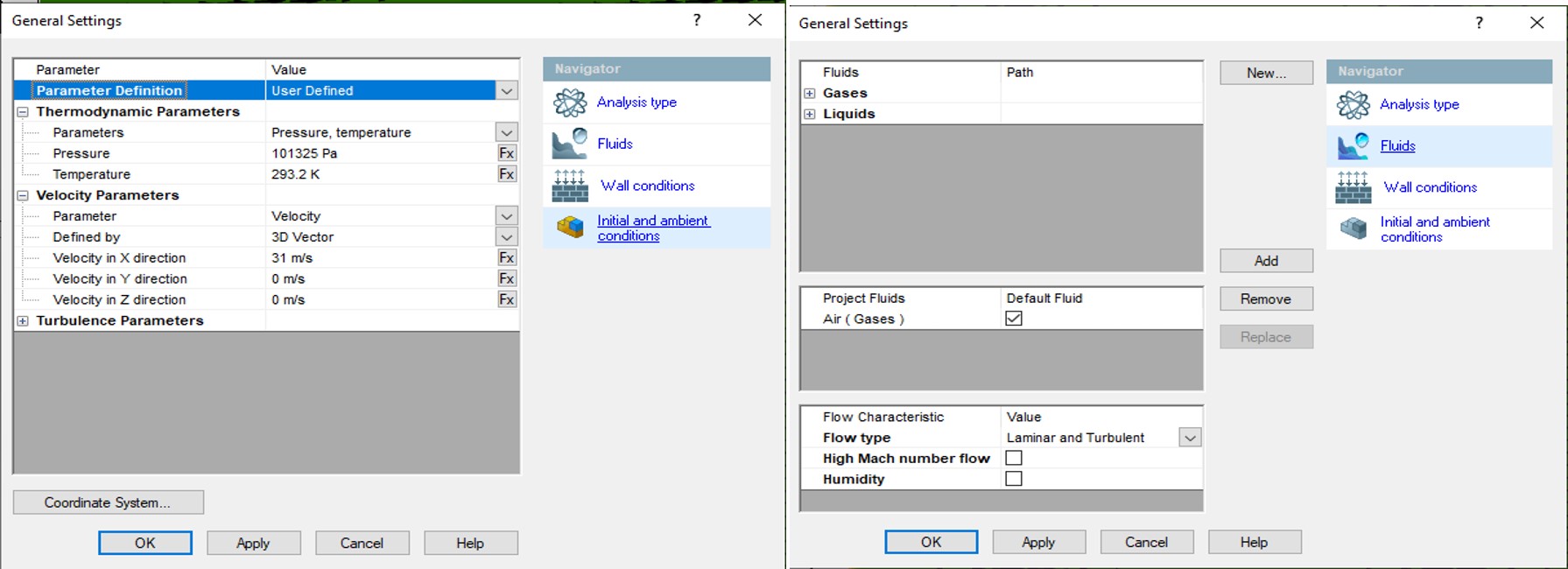
Task: Enable the Humidity checkbox
Action: 1014,479
